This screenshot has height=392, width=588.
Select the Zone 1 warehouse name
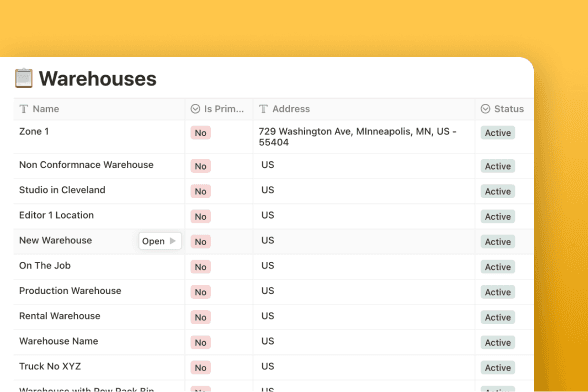pyautogui.click(x=34, y=132)
